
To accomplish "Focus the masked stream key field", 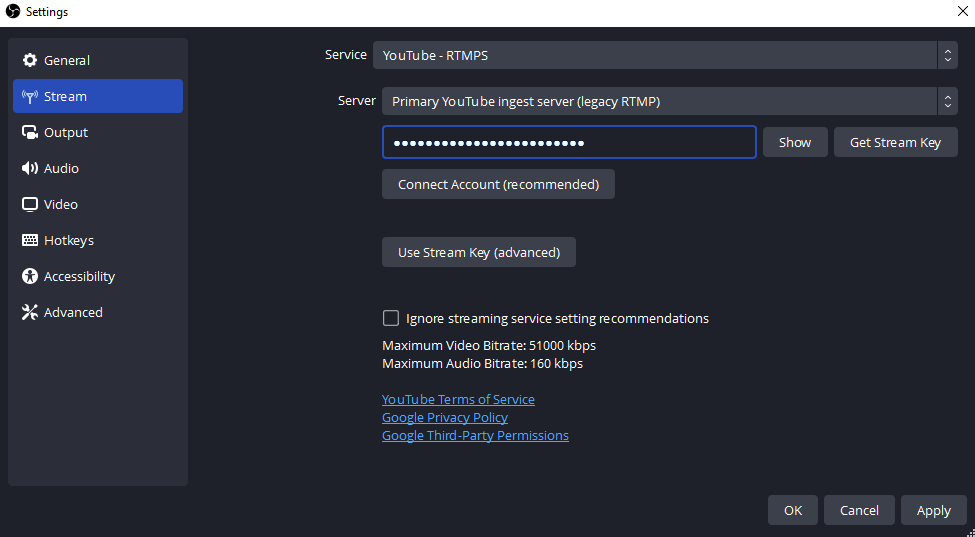I will (x=568, y=143).
